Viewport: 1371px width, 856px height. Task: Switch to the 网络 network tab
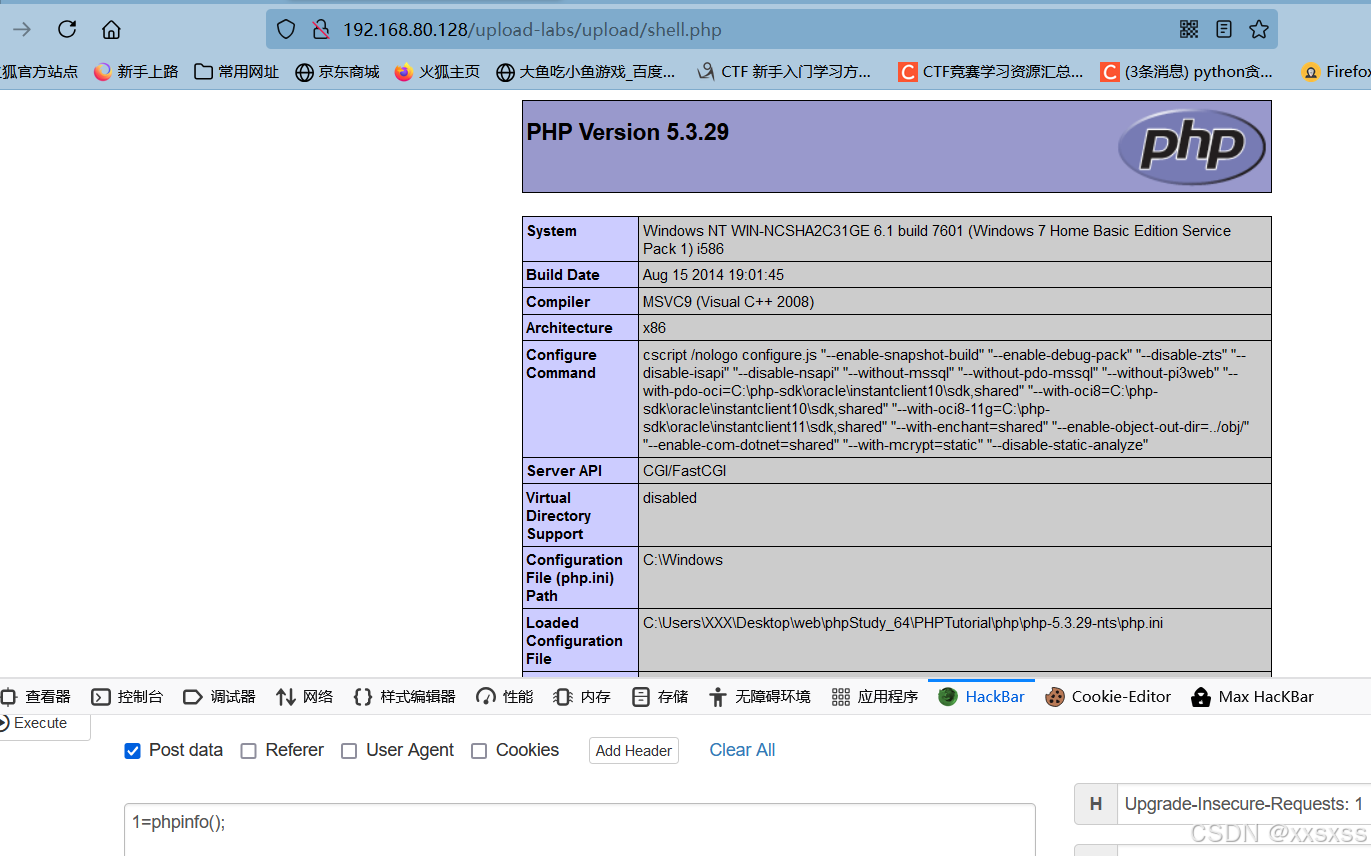click(305, 697)
